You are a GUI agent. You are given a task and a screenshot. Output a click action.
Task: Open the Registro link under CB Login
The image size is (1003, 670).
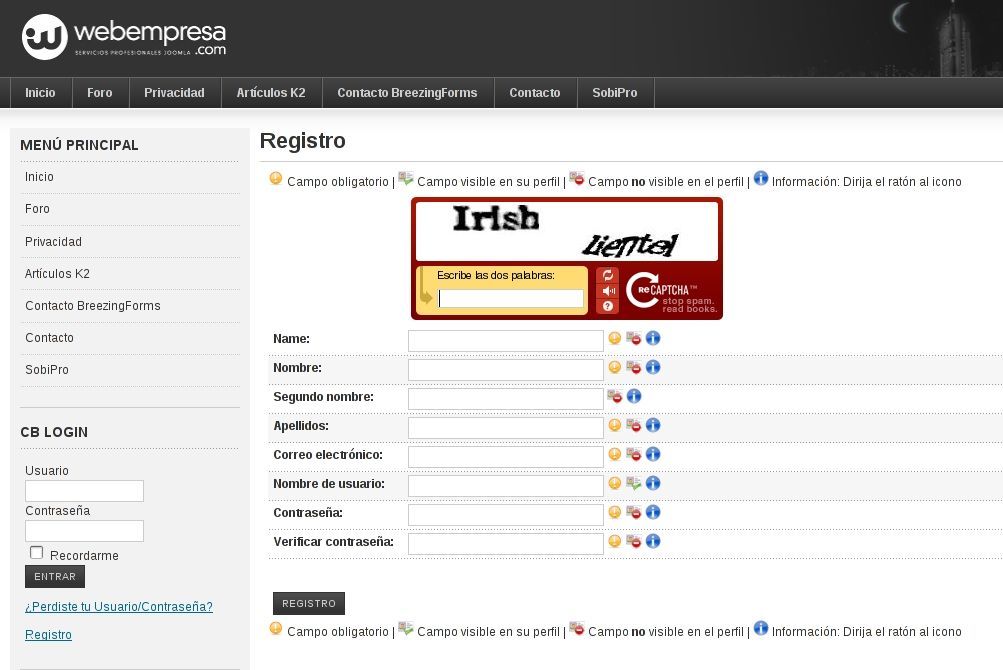49,635
